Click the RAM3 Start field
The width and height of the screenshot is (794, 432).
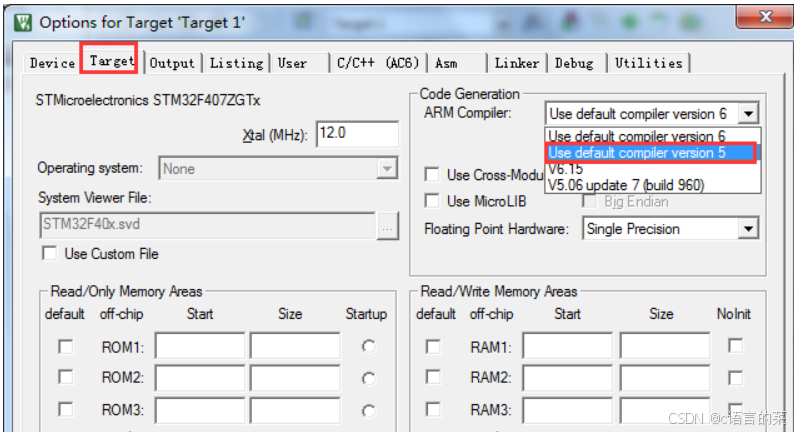[x=568, y=410]
